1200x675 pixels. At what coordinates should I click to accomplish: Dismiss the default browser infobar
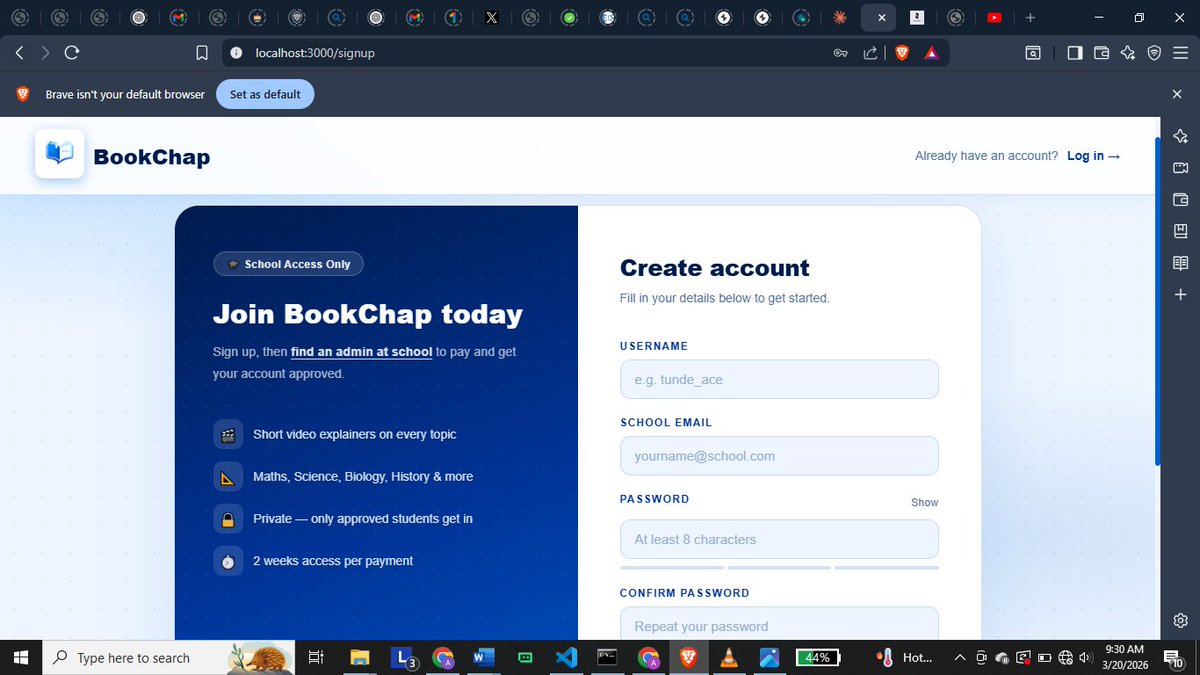click(1177, 94)
